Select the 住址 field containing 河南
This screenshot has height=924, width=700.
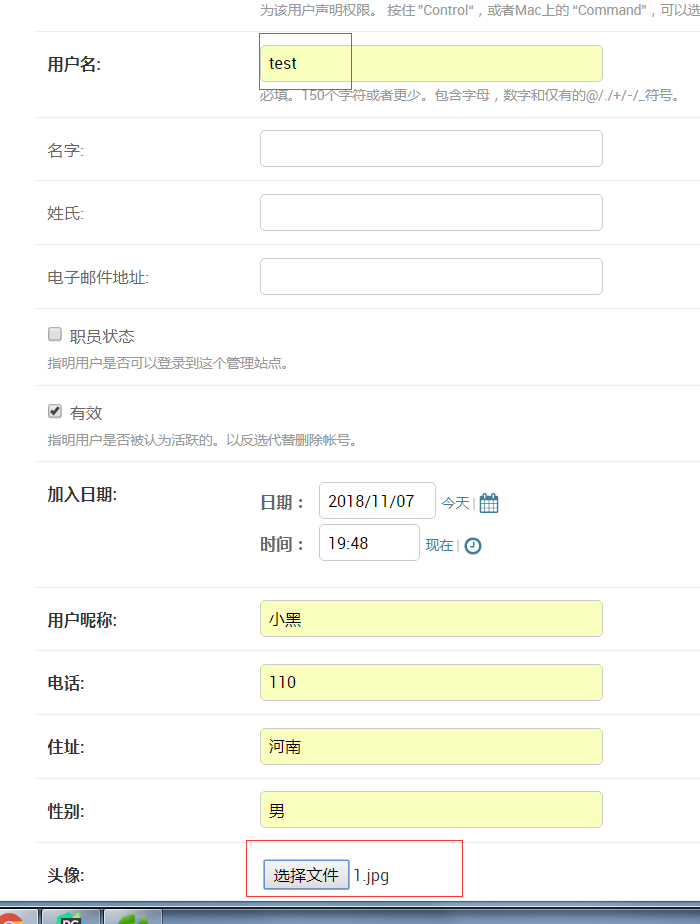click(x=430, y=746)
